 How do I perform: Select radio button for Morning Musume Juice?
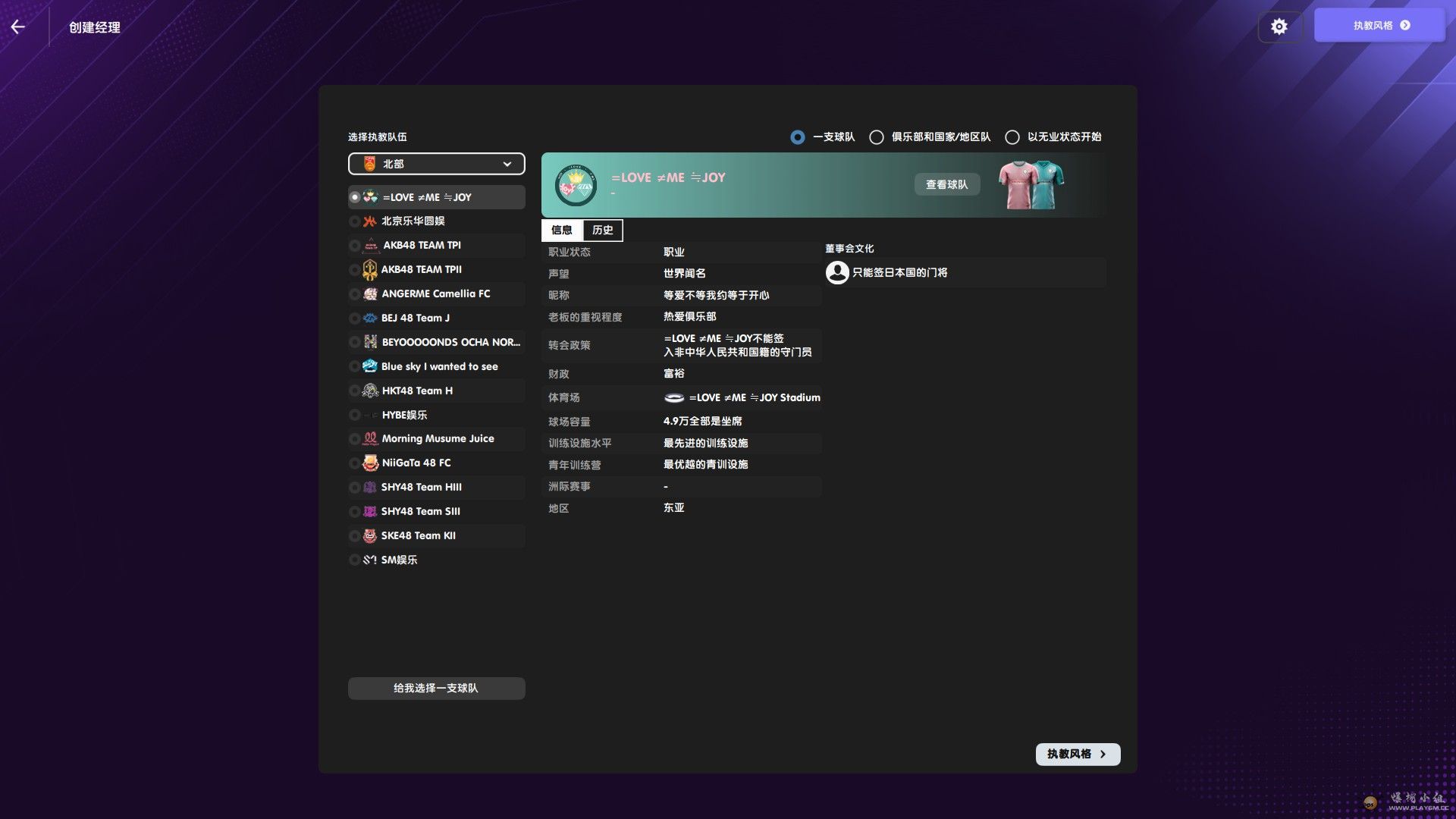coord(354,439)
